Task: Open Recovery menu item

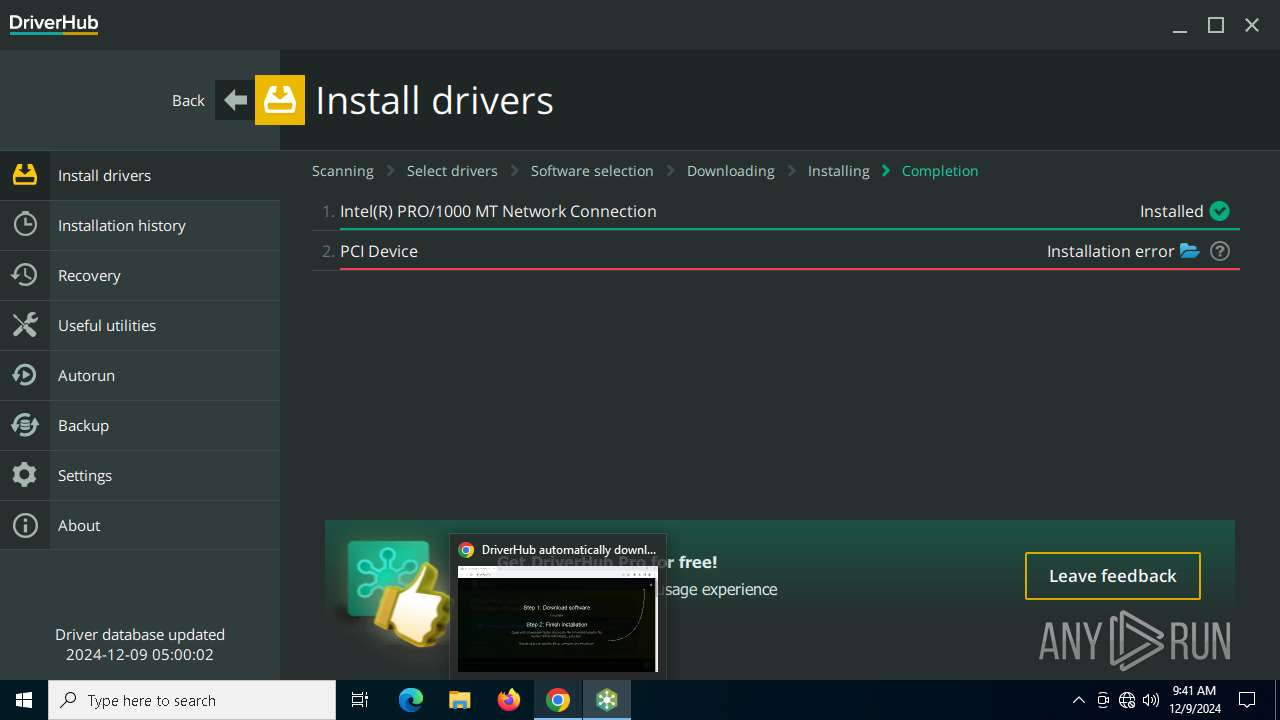Action: [140, 275]
